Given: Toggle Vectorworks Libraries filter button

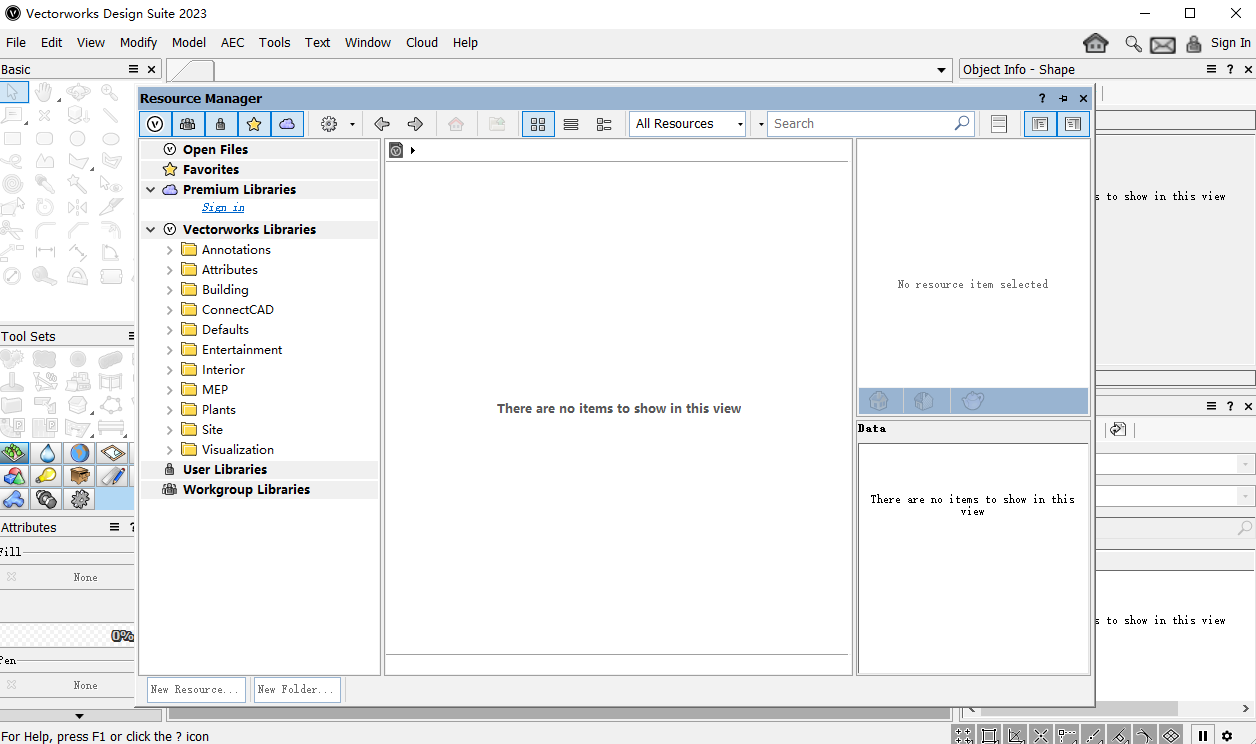Looking at the screenshot, I should pyautogui.click(x=155, y=124).
